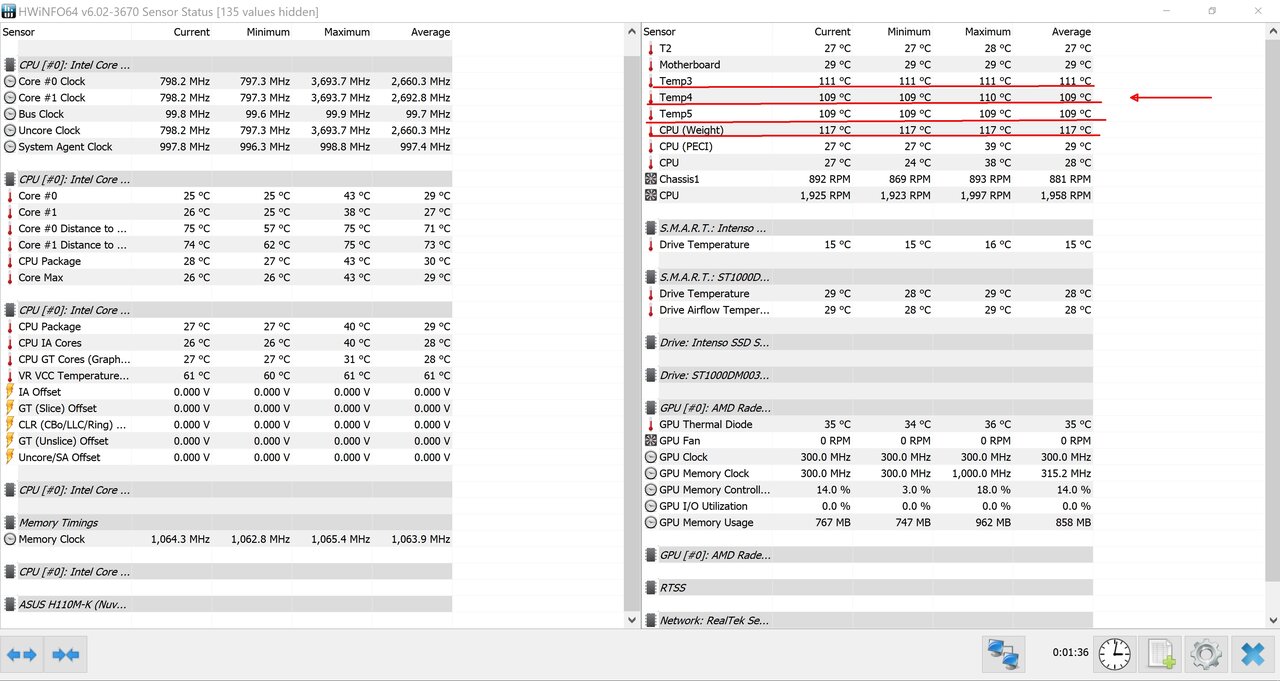Viewport: 1280px width, 681px height.
Task: Open sensor settings gear icon
Action: 1206,655
